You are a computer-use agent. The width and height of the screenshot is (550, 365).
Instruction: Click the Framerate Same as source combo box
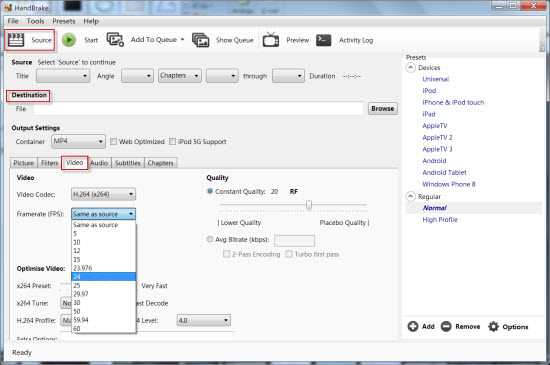103,214
